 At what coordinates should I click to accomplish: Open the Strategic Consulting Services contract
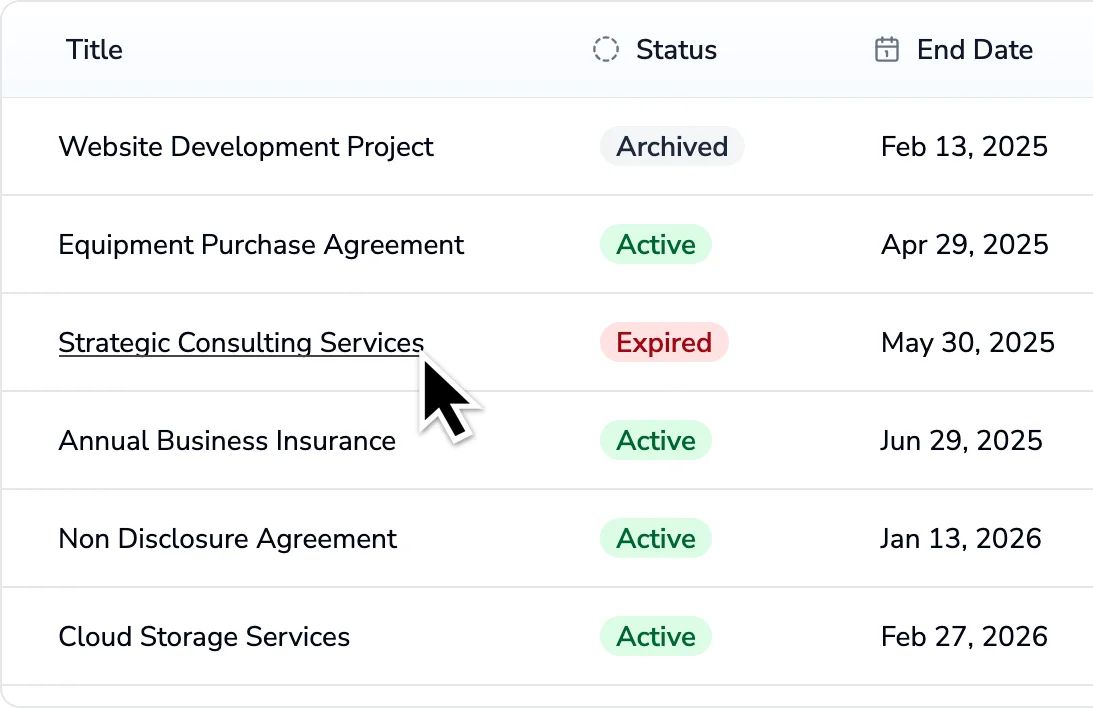point(240,342)
